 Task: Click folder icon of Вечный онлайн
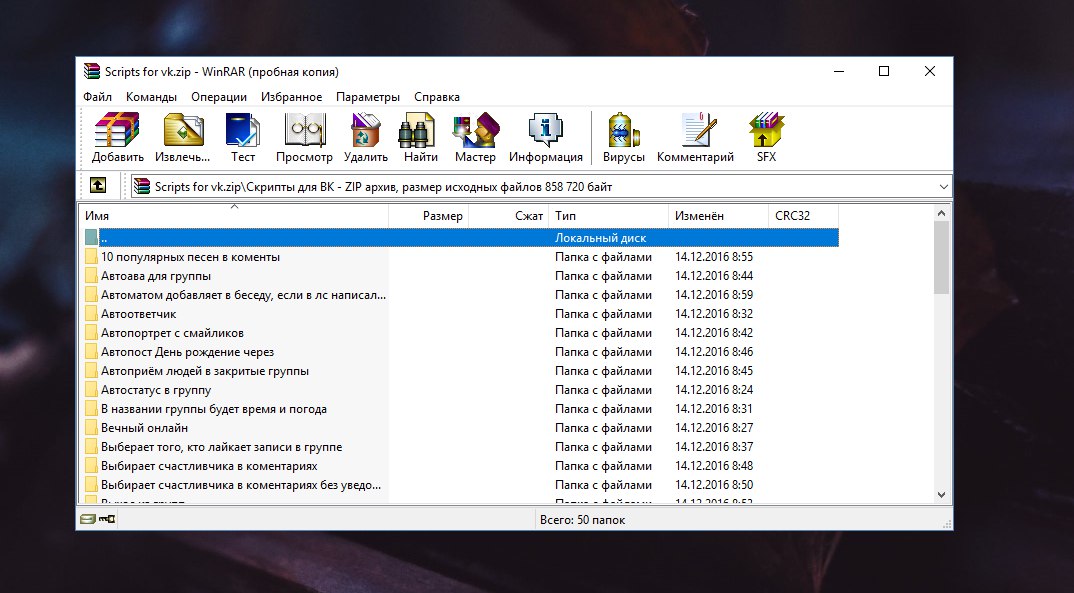(92, 428)
